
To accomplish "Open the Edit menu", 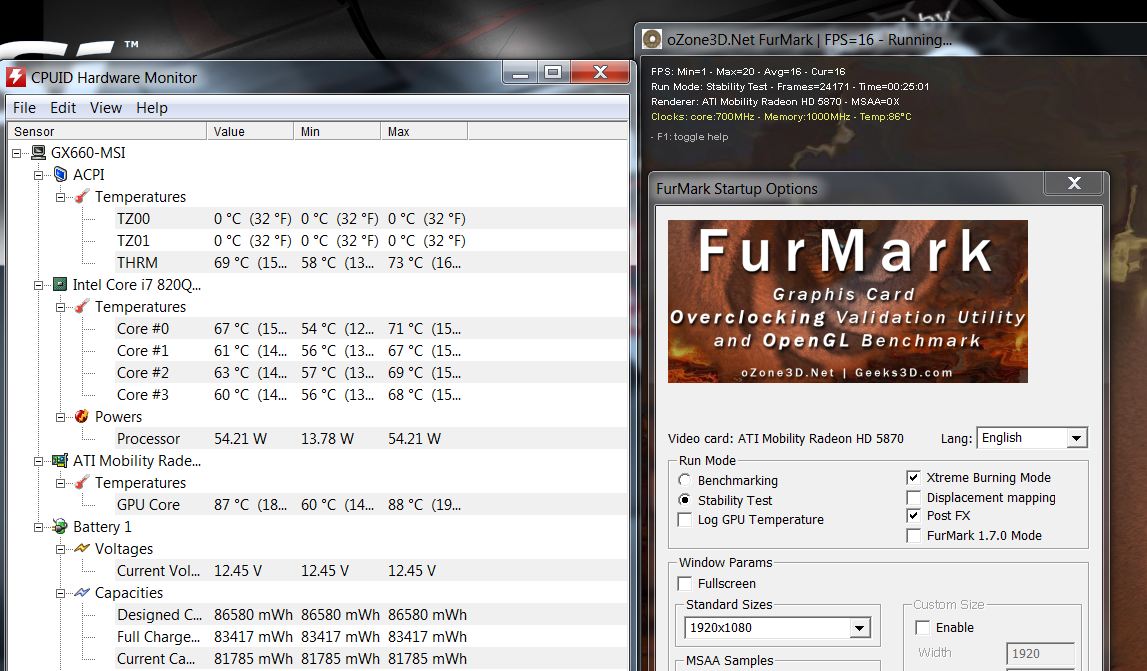I will (x=63, y=108).
